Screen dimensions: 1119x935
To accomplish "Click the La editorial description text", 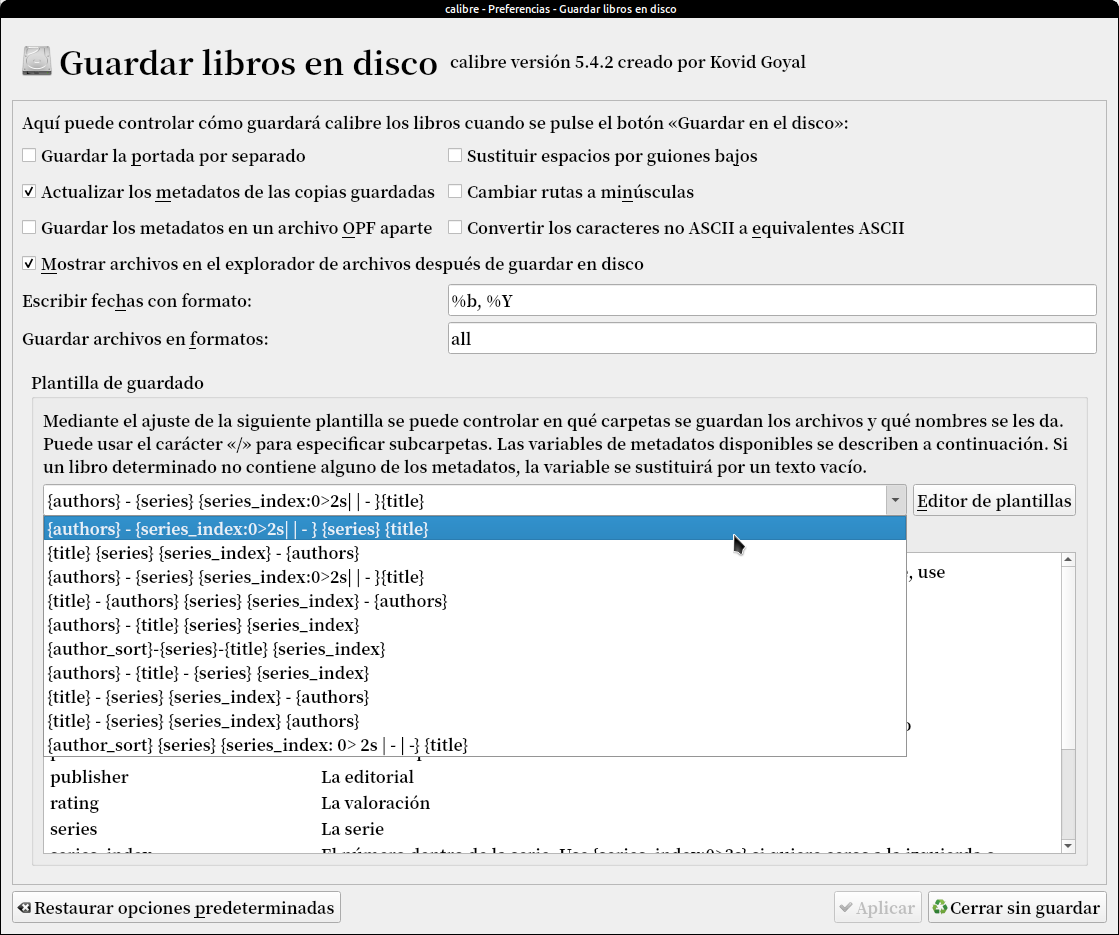I will point(368,777).
